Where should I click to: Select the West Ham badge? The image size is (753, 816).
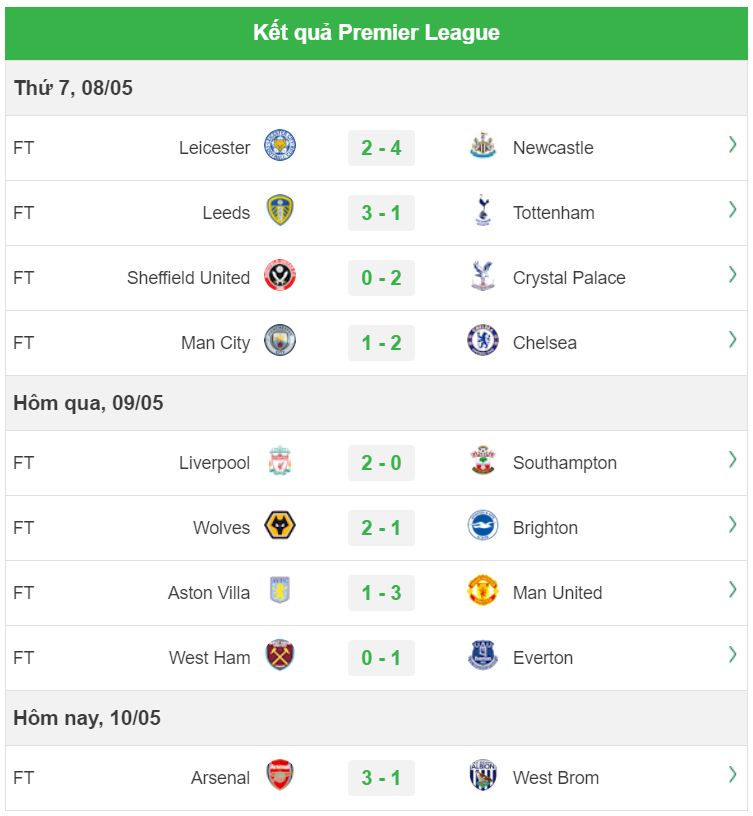click(x=280, y=655)
